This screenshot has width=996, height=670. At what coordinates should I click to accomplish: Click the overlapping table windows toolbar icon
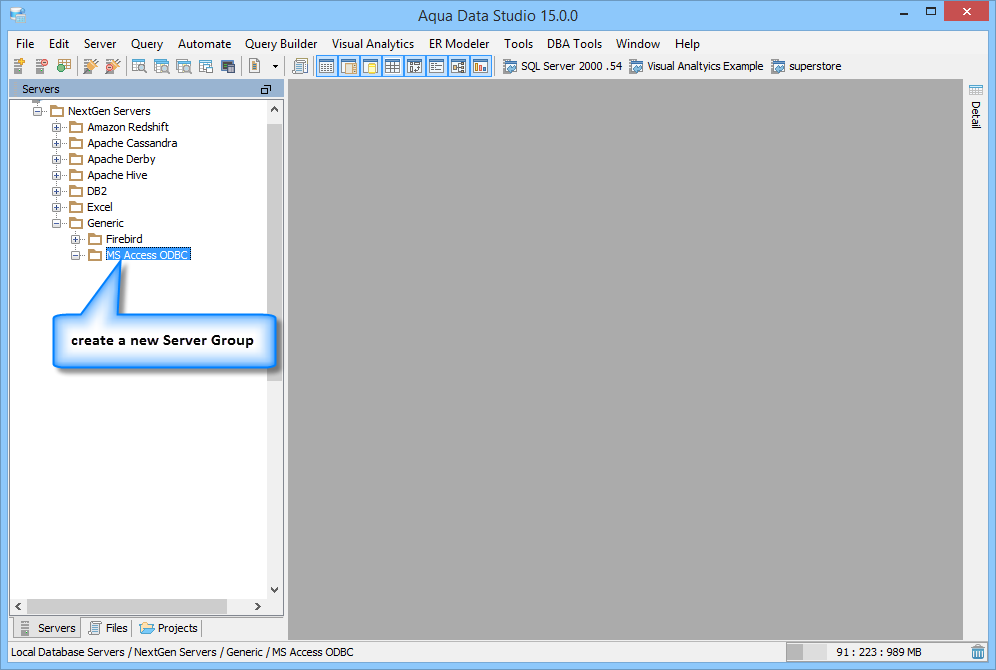(206, 66)
